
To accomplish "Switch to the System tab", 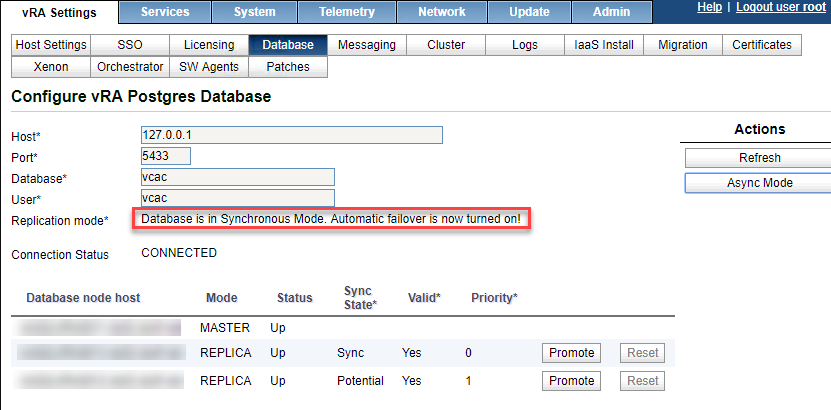I will coord(255,12).
